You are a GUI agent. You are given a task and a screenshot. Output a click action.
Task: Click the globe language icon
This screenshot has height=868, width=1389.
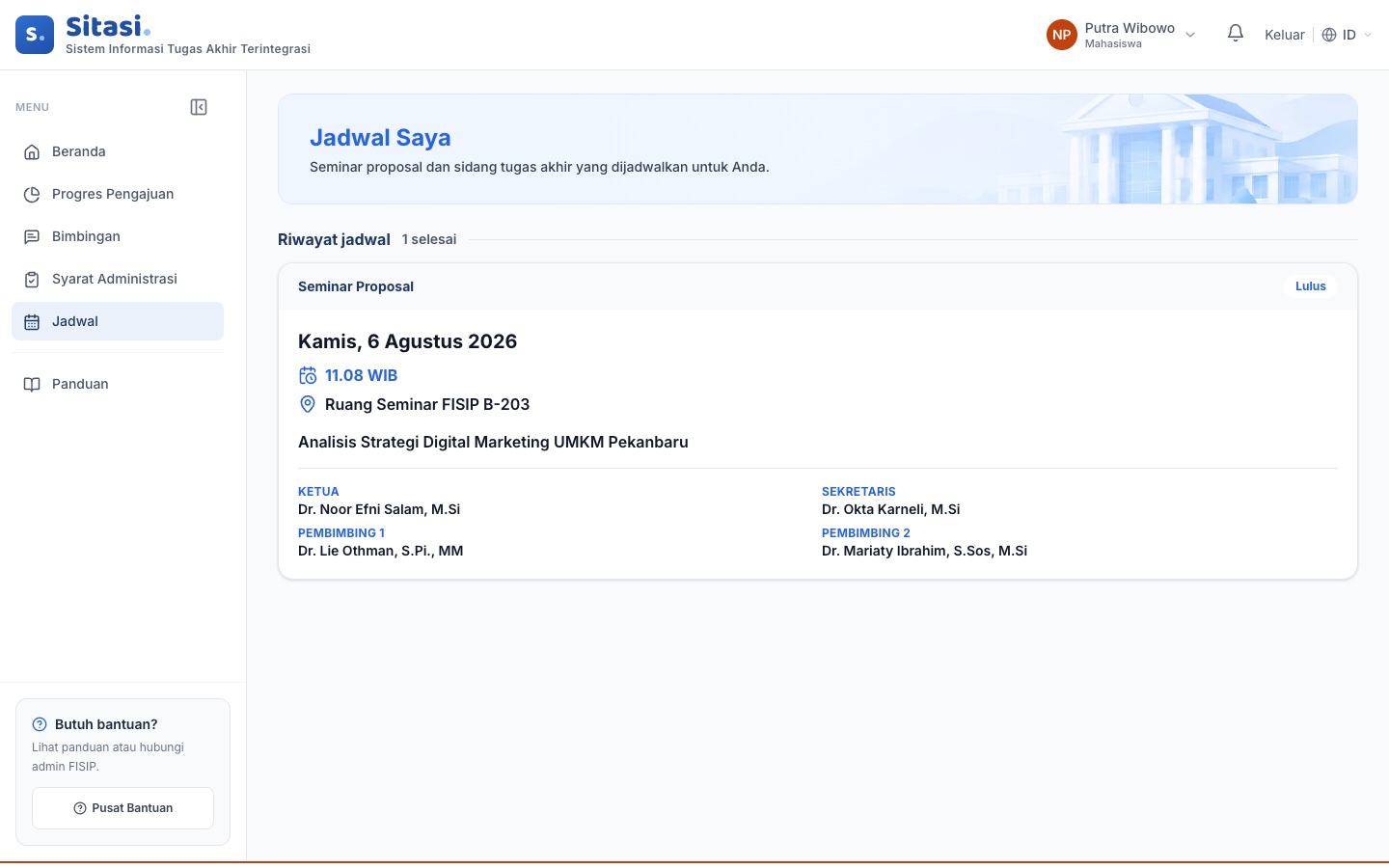(1329, 35)
